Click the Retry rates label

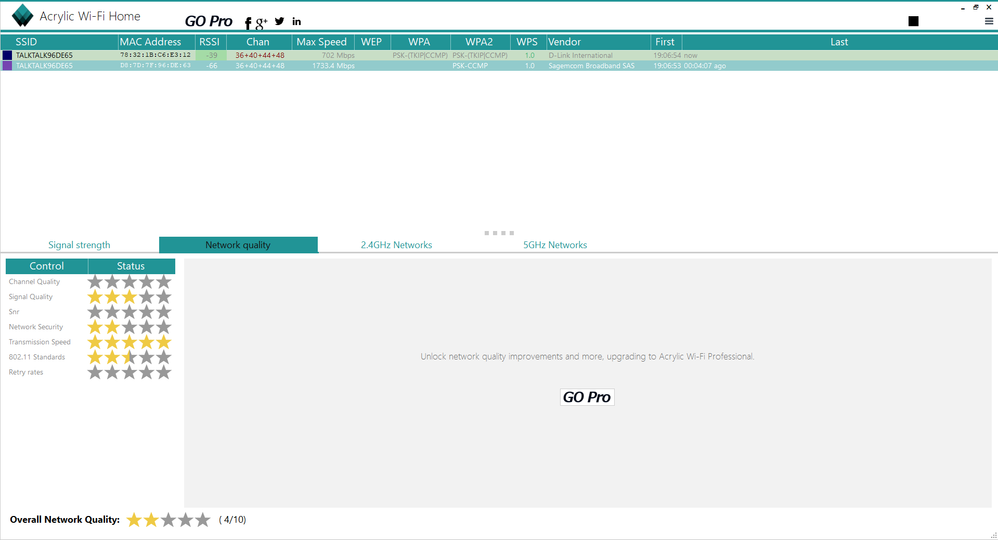pos(26,373)
